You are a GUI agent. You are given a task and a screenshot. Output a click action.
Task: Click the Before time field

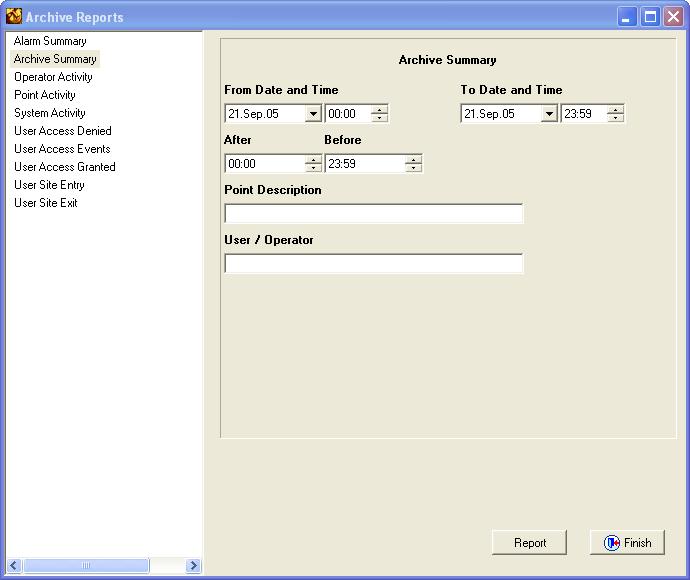click(365, 164)
